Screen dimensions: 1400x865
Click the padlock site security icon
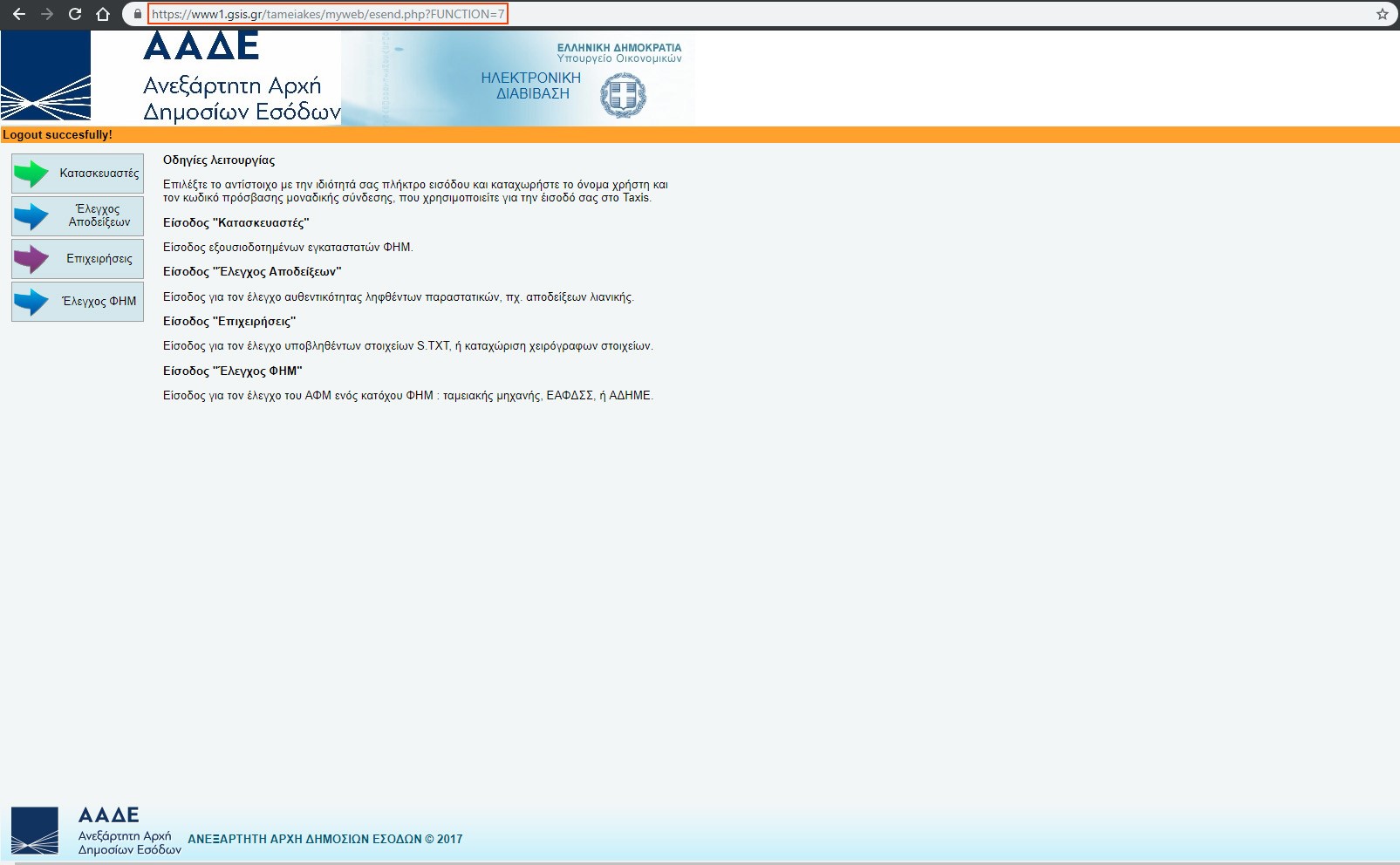(x=137, y=14)
